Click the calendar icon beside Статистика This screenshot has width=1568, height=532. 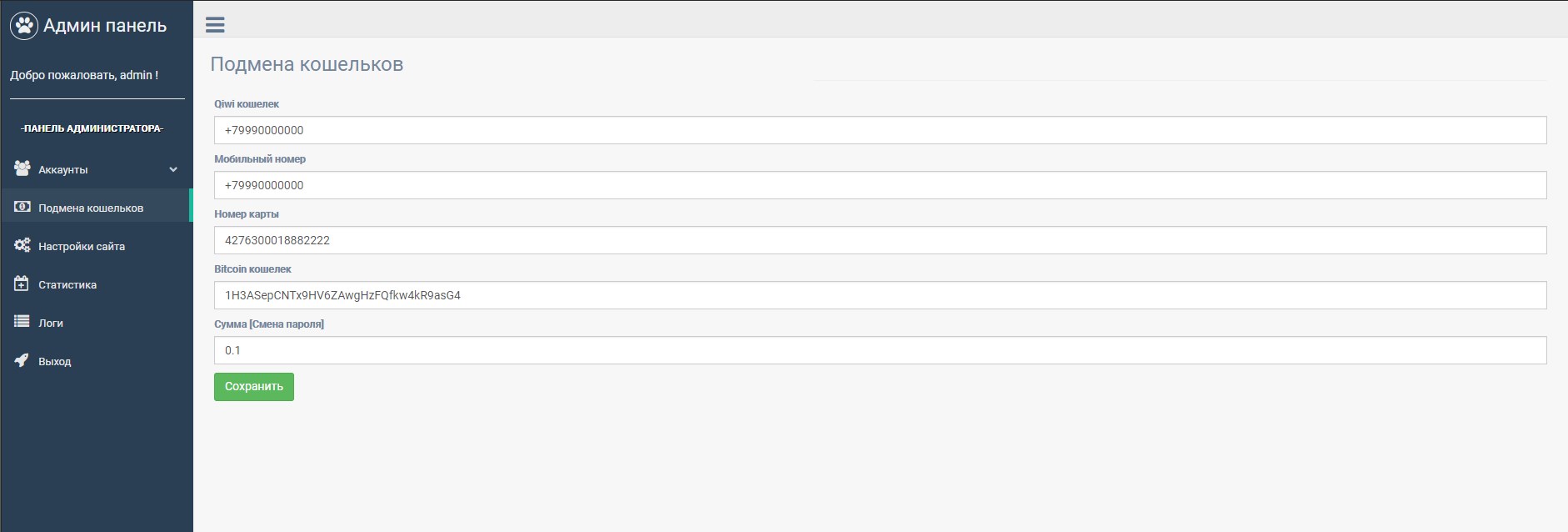coord(22,284)
